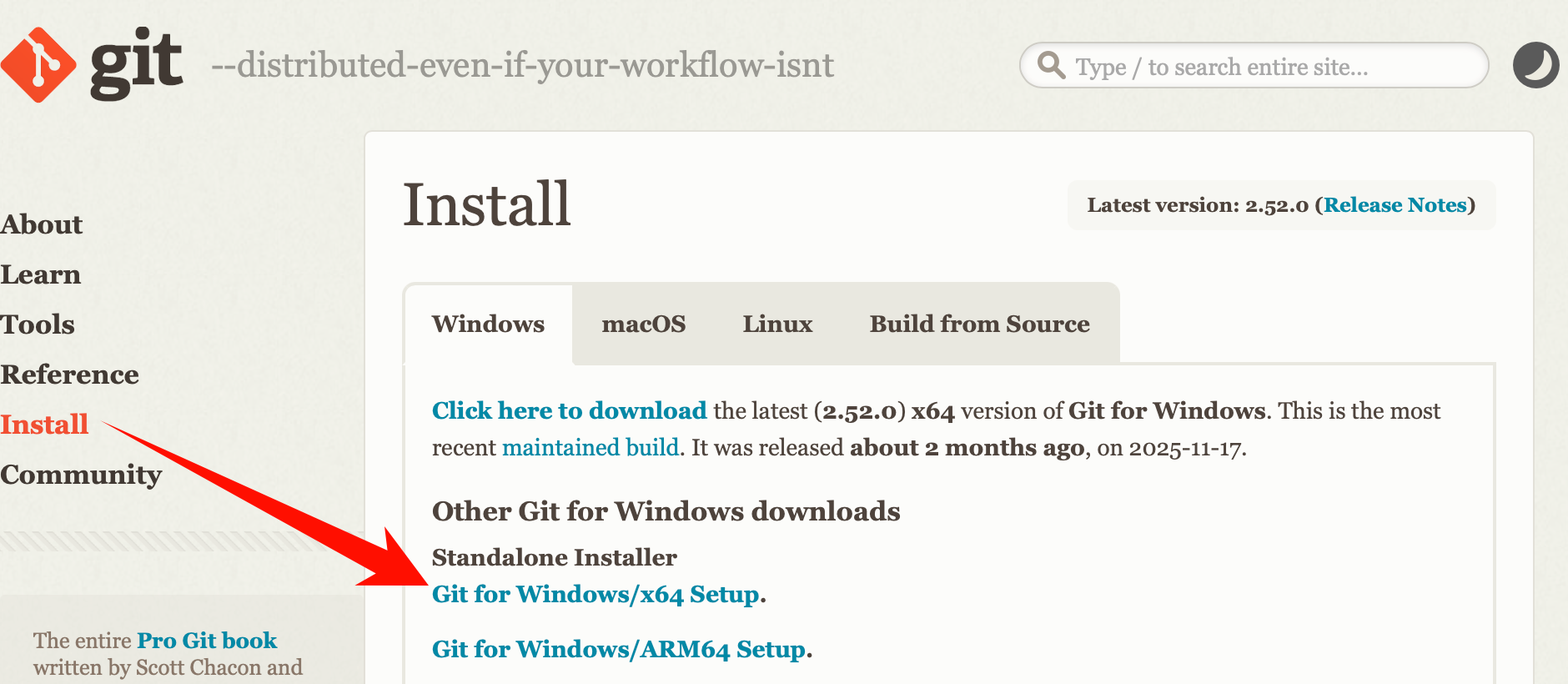Download Git for Windows/x64 Setup

point(596,594)
